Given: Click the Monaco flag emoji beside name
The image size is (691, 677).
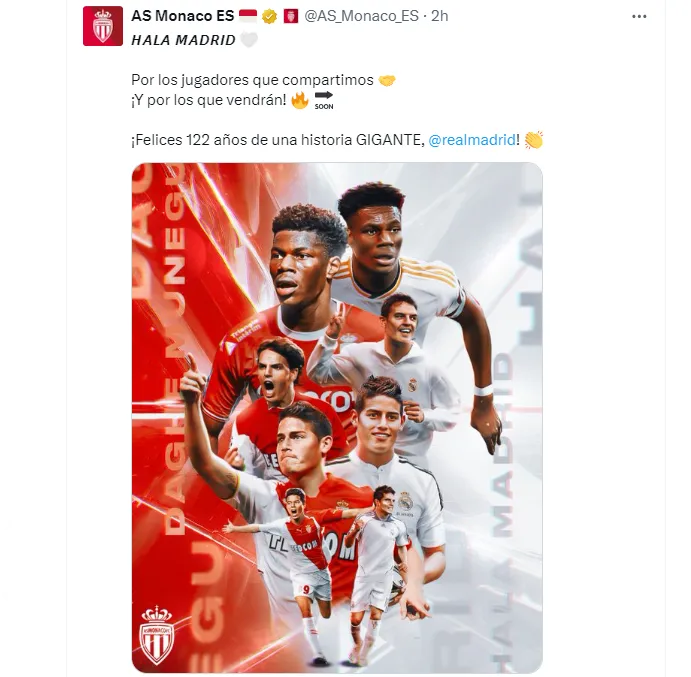Looking at the screenshot, I should tap(248, 16).
